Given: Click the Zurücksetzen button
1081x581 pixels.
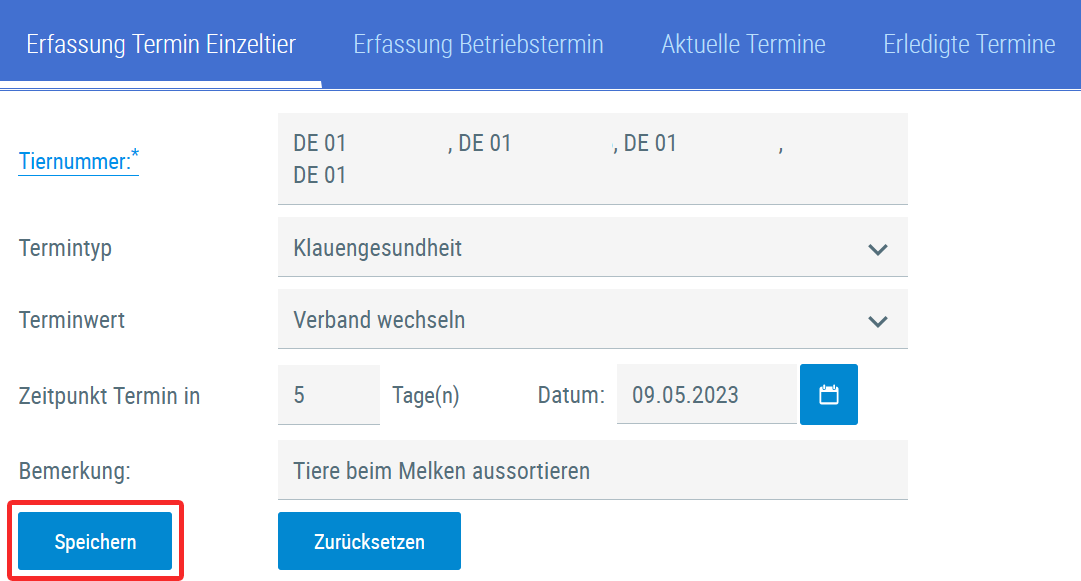Looking at the screenshot, I should [369, 542].
